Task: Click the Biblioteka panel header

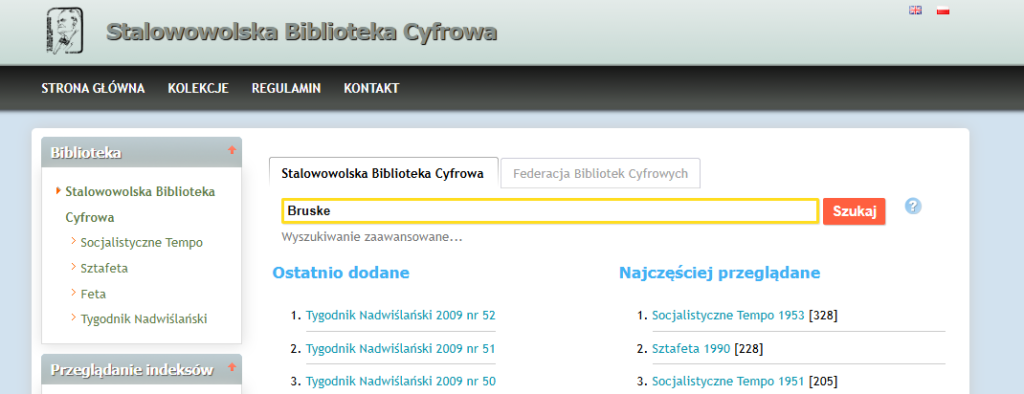Action: [142, 152]
